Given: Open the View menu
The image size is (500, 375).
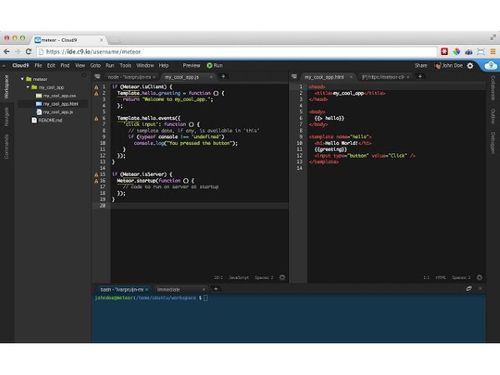Looking at the screenshot, I should [x=80, y=65].
